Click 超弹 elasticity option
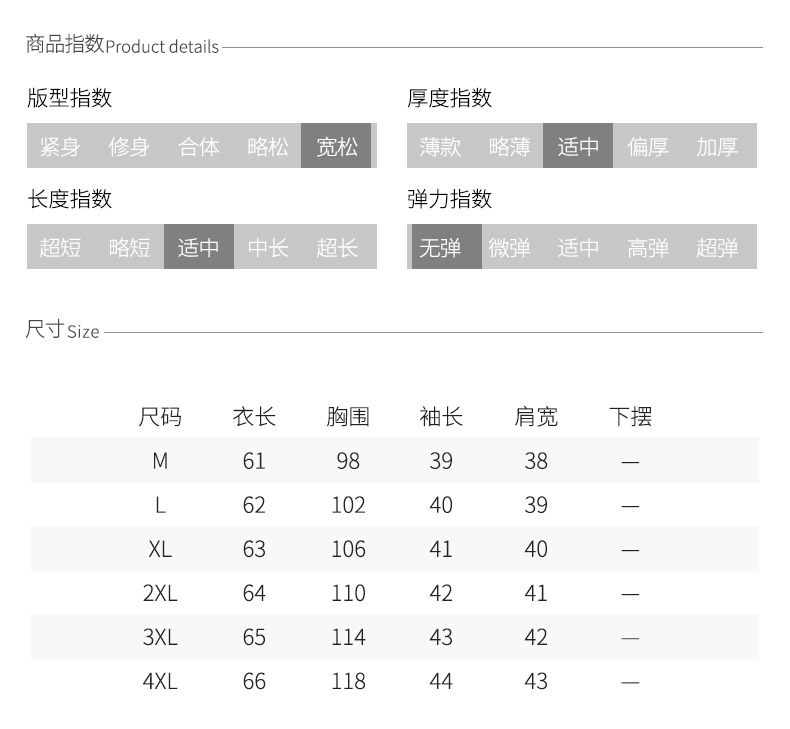This screenshot has height=729, width=790. (717, 247)
